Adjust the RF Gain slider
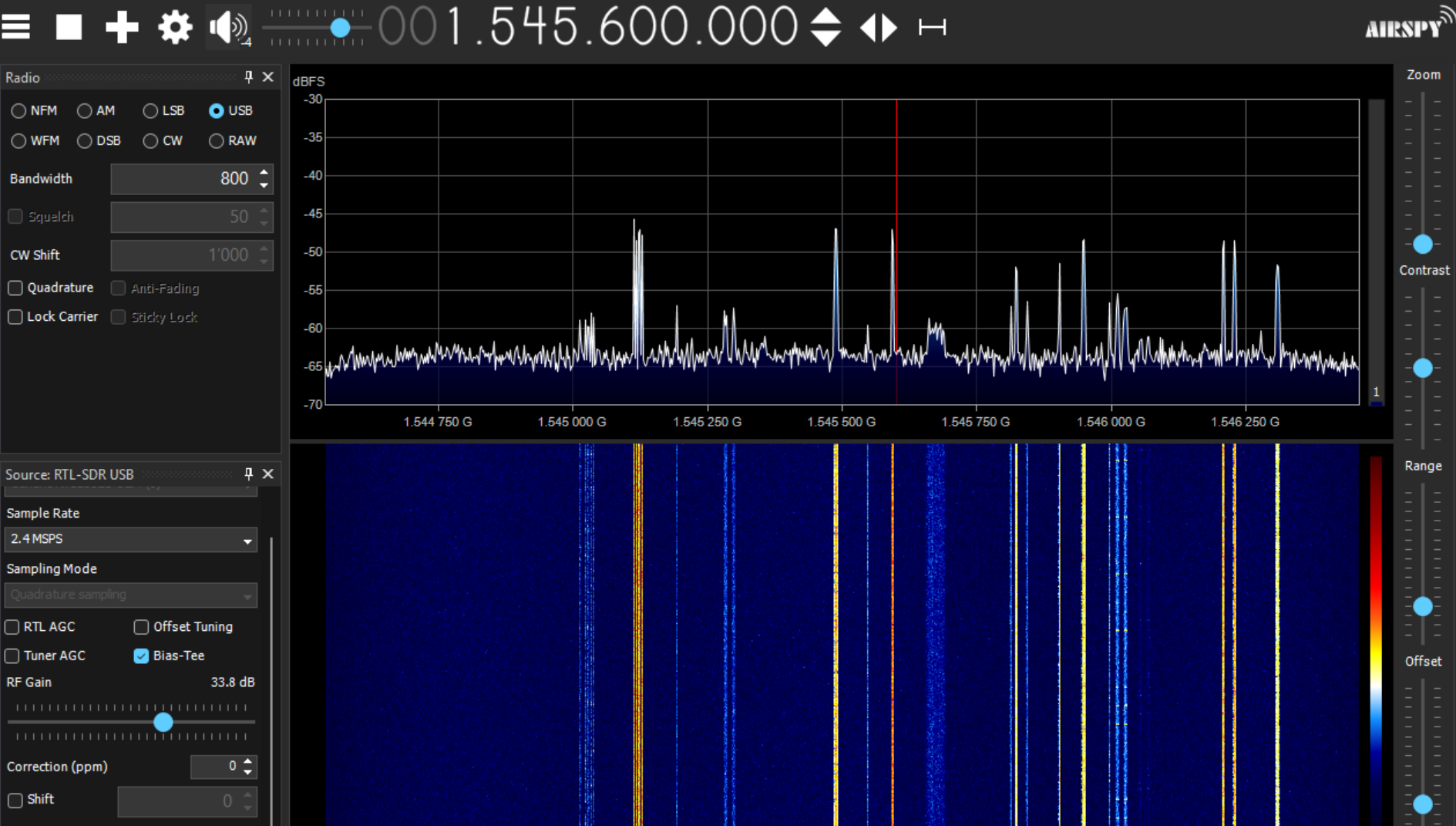This screenshot has width=1456, height=826. point(163,723)
